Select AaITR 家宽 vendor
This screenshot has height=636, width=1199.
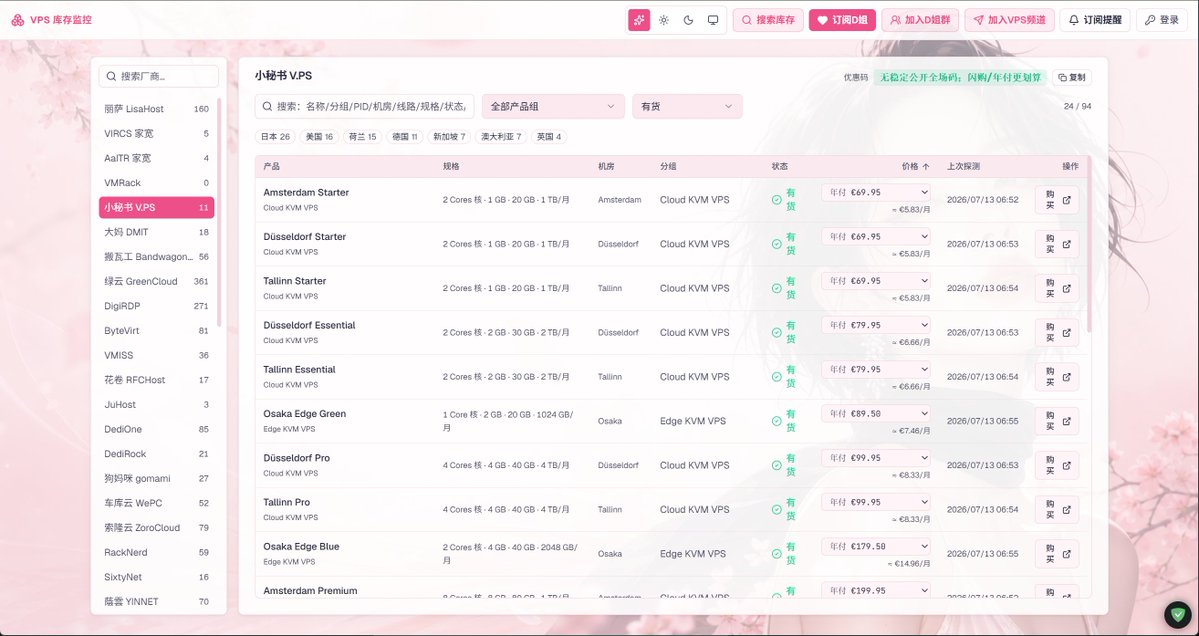pyautogui.click(x=157, y=158)
